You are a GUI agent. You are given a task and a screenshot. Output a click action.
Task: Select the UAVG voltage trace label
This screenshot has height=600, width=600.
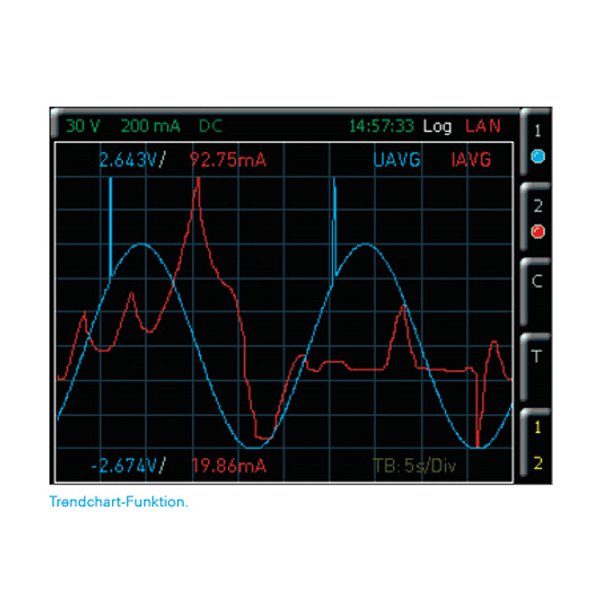click(x=396, y=159)
